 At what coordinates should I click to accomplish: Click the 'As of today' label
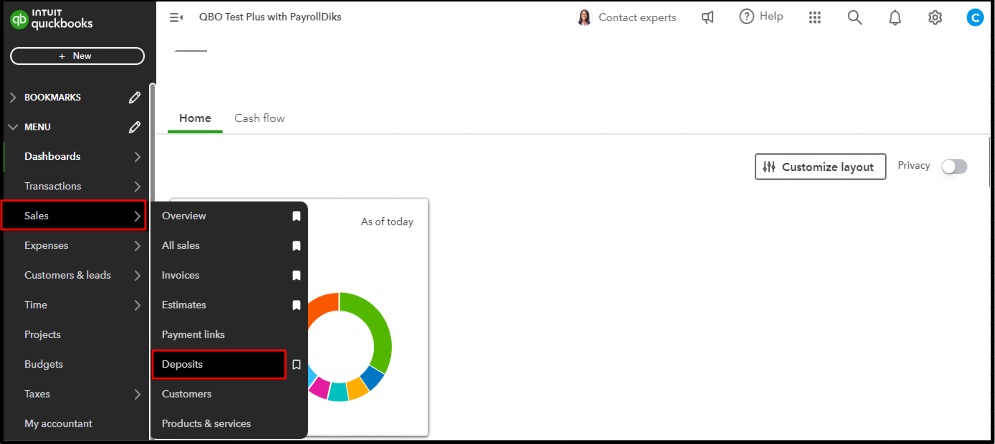(387, 222)
